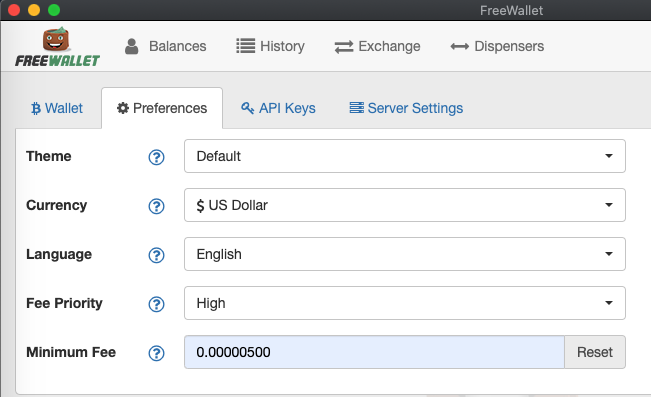Open the Fee Priority dropdown showing High
This screenshot has height=397, width=651.
[405, 303]
